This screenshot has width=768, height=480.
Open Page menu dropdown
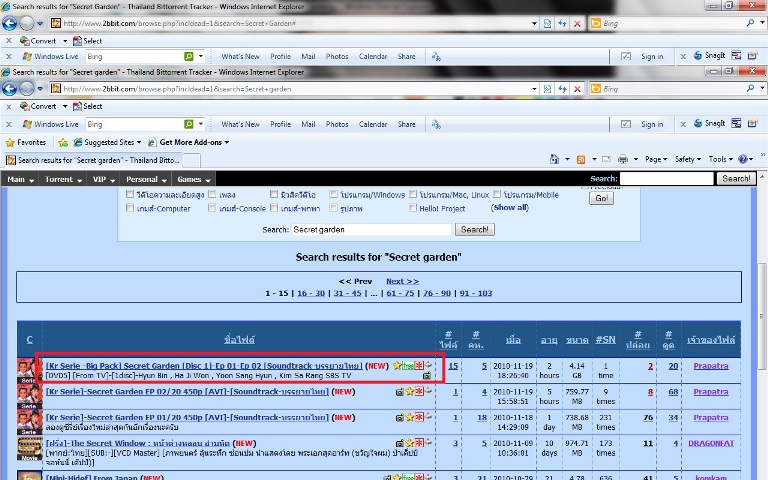click(x=656, y=159)
